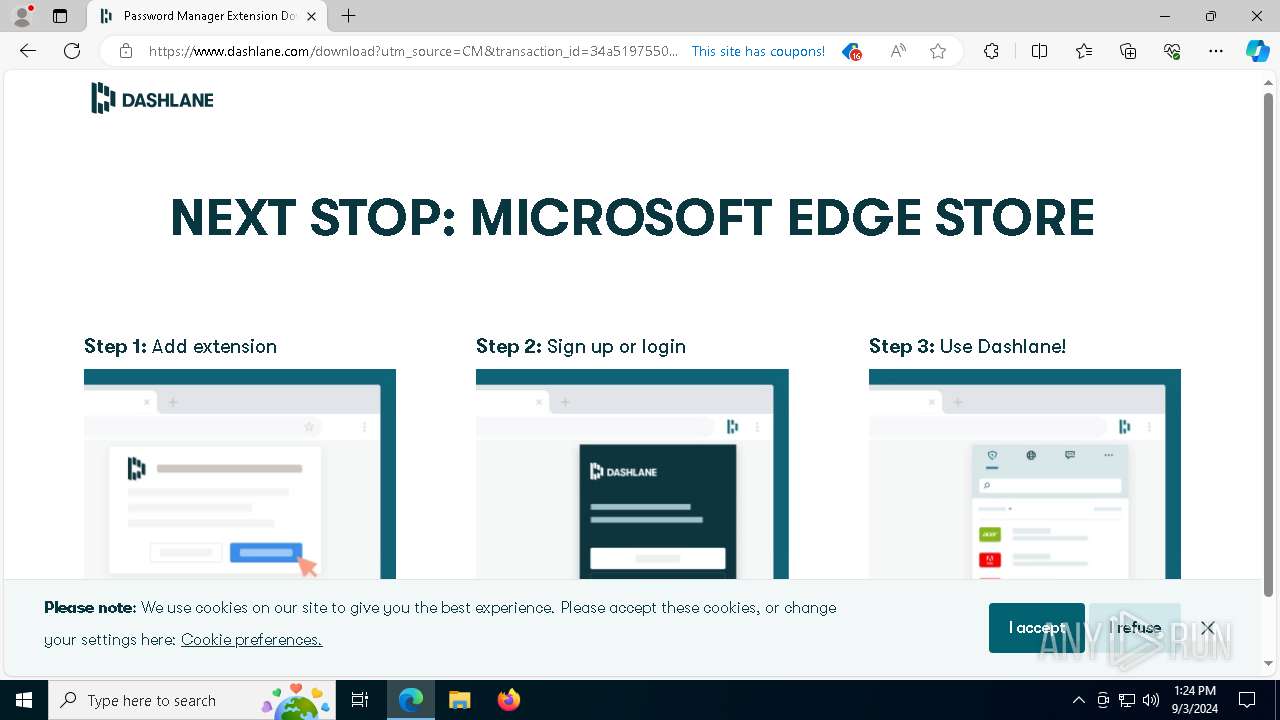Open the shopping coupons tag icon

click(x=851, y=51)
